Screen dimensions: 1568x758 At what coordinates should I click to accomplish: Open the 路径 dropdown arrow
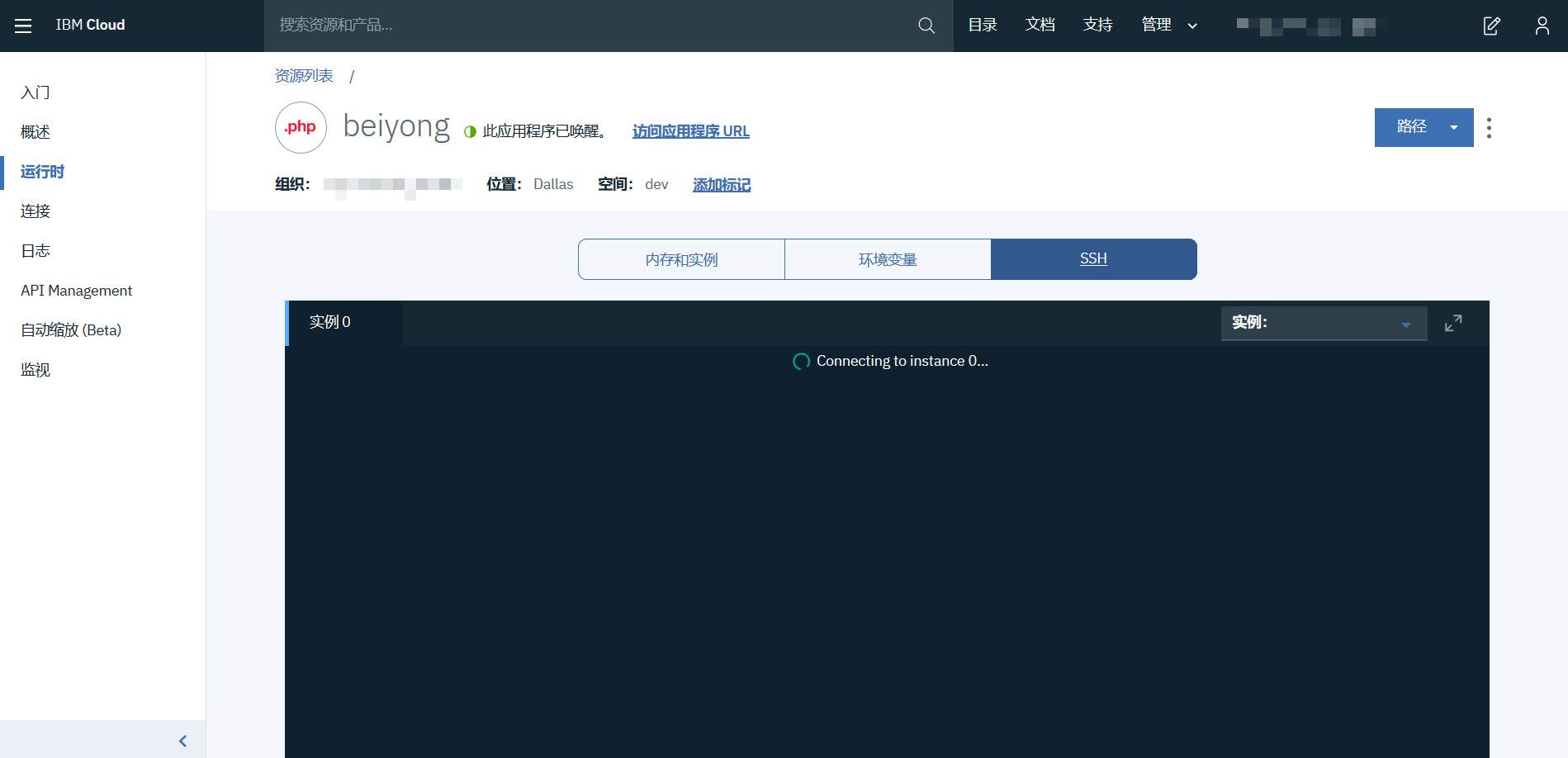[x=1454, y=127]
